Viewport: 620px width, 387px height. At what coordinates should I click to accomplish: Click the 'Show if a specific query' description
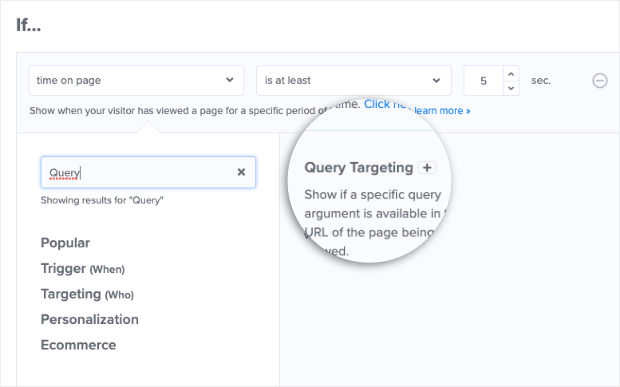point(372,223)
